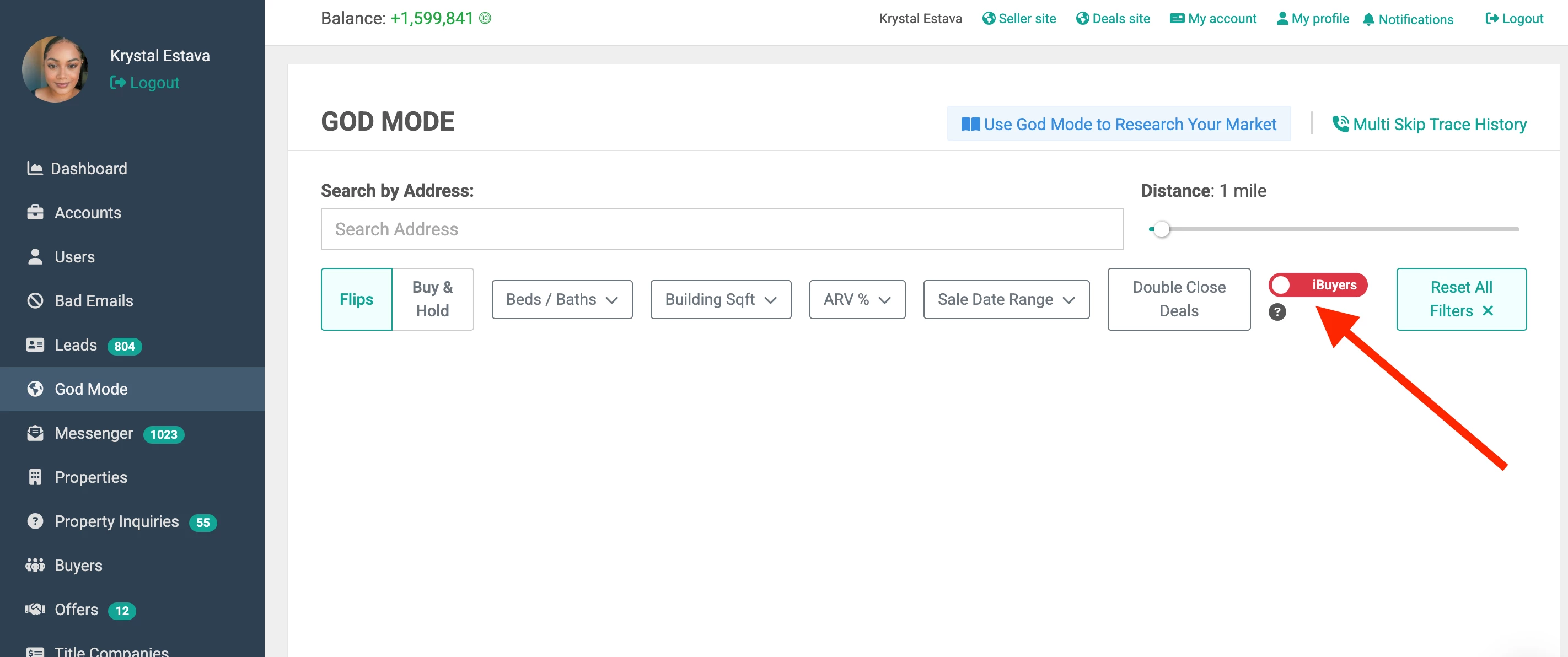Open the Sale Date Range dropdown

(x=1006, y=299)
